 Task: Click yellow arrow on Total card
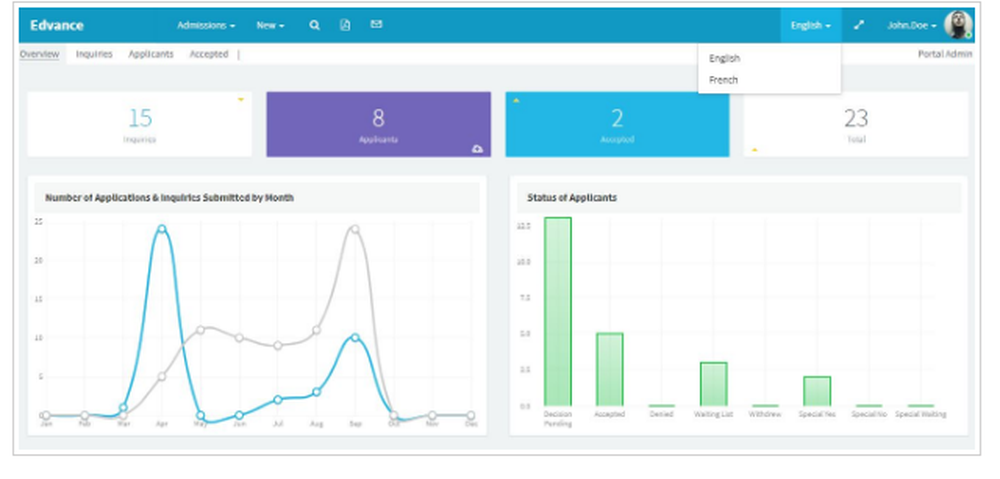pos(754,150)
